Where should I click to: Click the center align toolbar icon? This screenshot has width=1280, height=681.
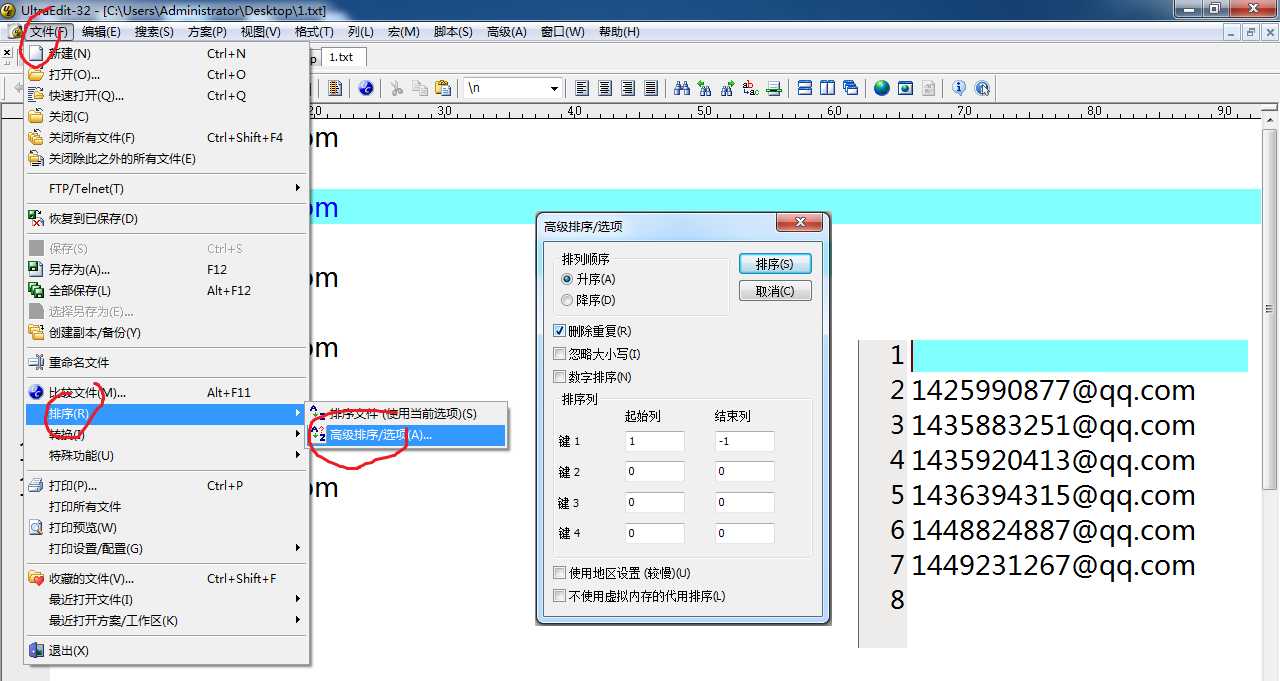coord(605,88)
